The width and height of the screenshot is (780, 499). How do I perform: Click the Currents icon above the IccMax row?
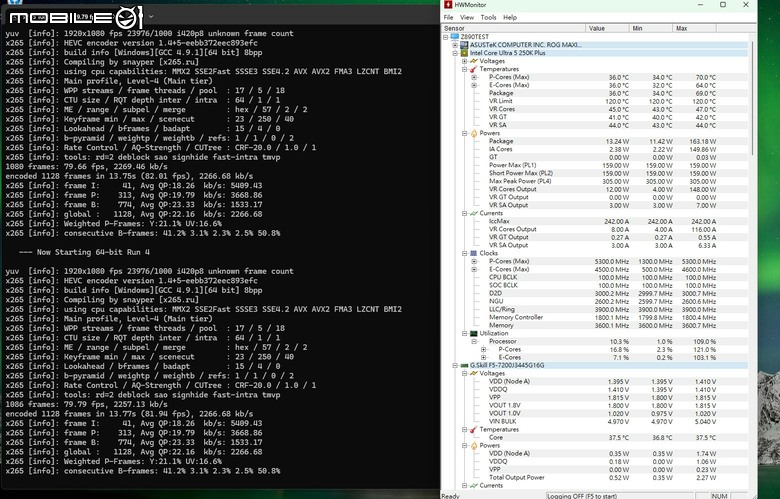tap(474, 213)
